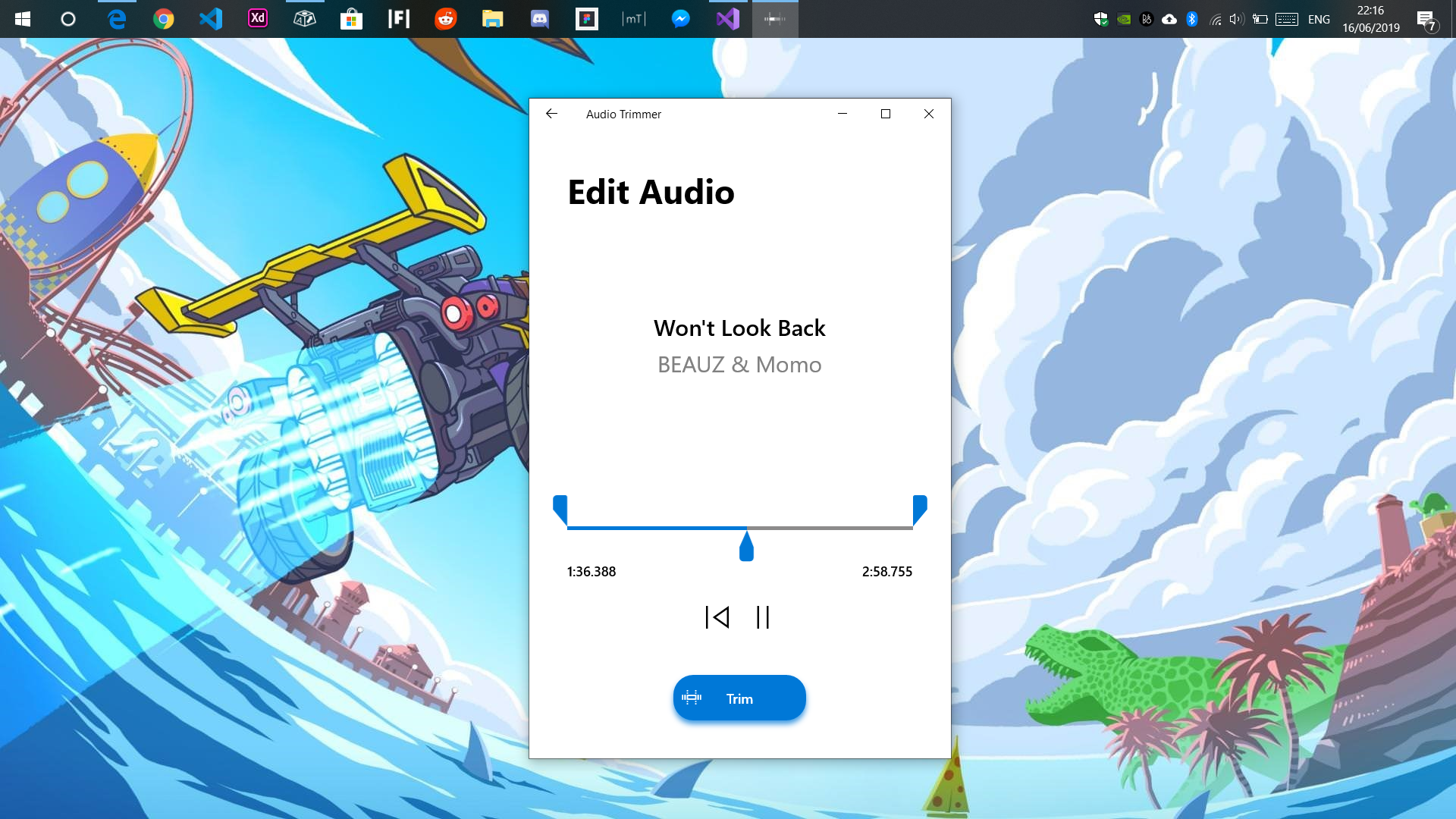Pause the audio playback
Screen dimensions: 1456x819
(763, 617)
